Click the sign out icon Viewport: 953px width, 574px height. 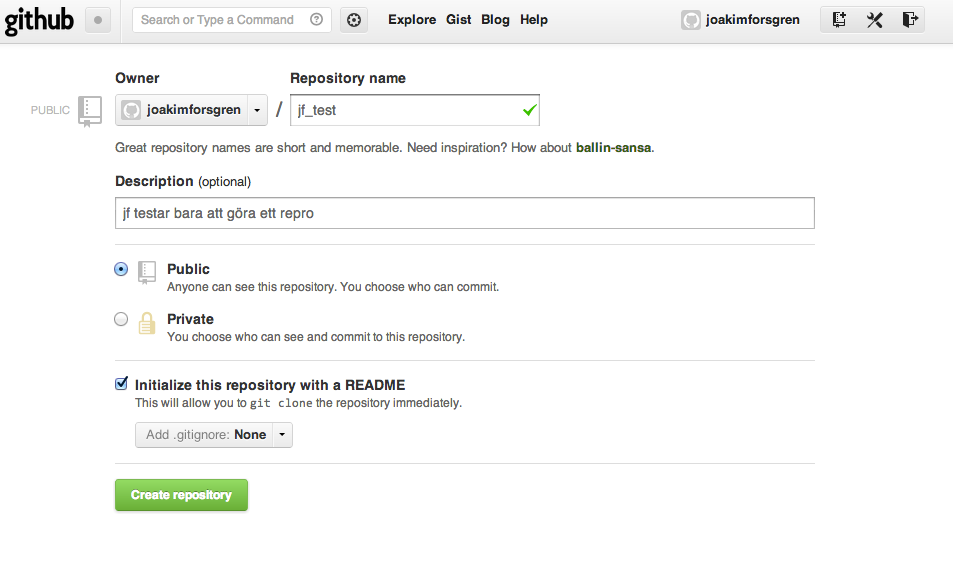(x=909, y=20)
